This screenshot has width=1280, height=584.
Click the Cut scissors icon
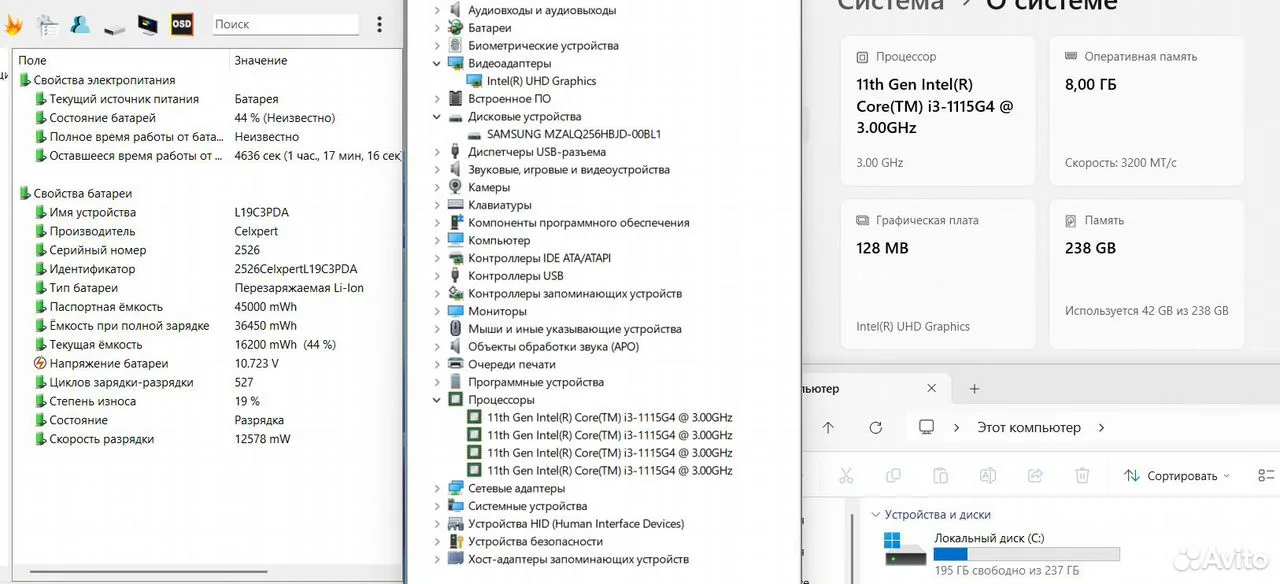(845, 476)
